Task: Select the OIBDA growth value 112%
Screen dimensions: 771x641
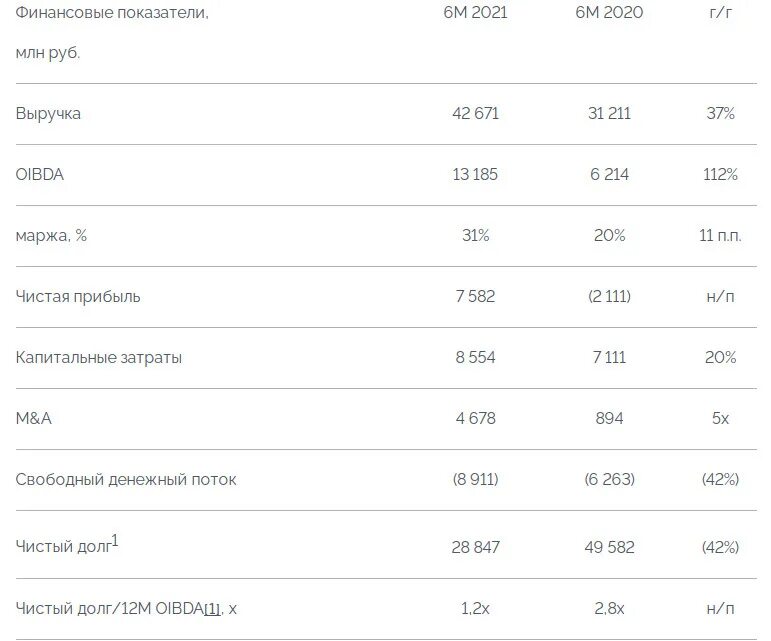Action: (720, 175)
